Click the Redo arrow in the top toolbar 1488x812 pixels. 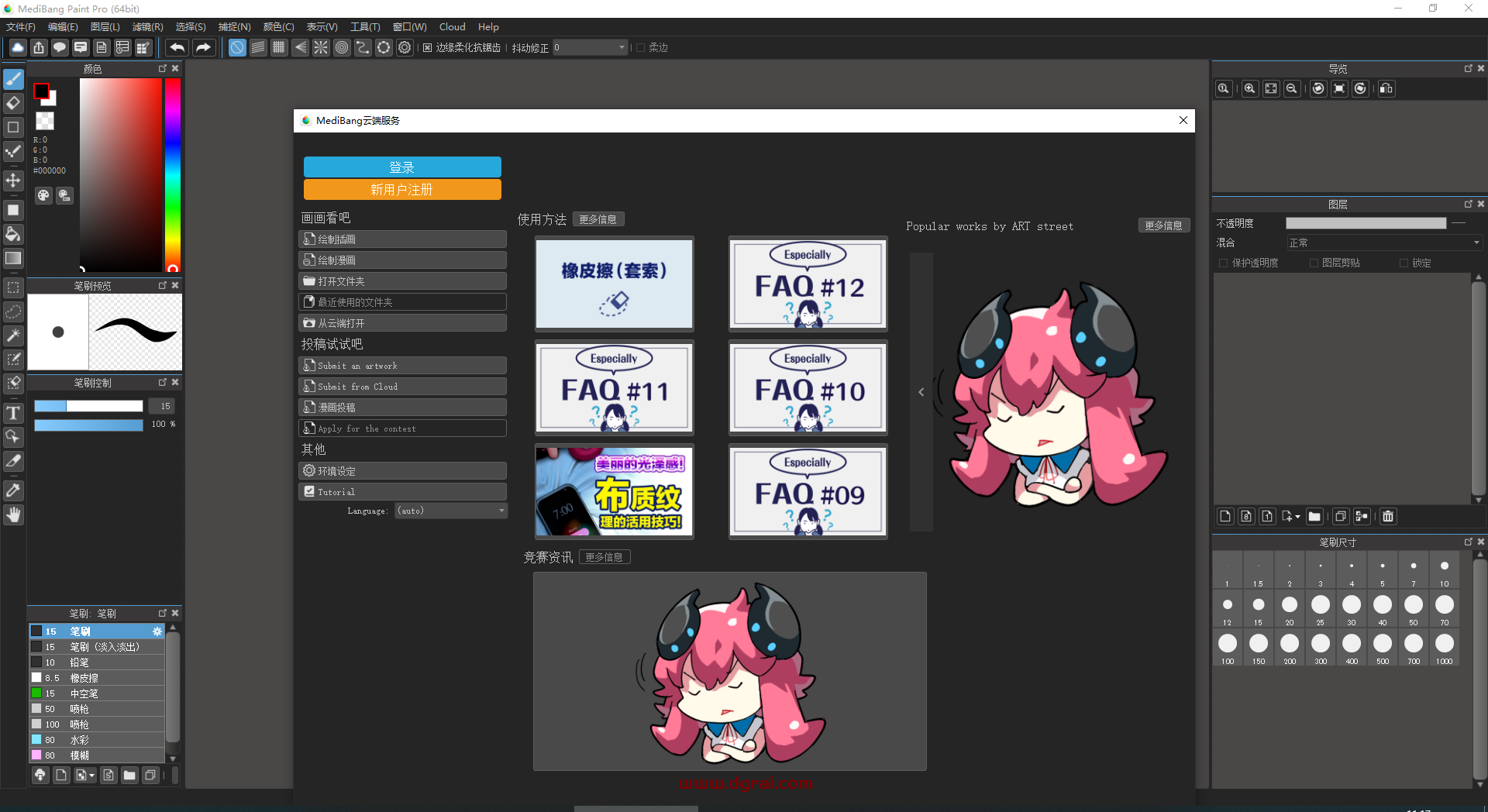(203, 48)
